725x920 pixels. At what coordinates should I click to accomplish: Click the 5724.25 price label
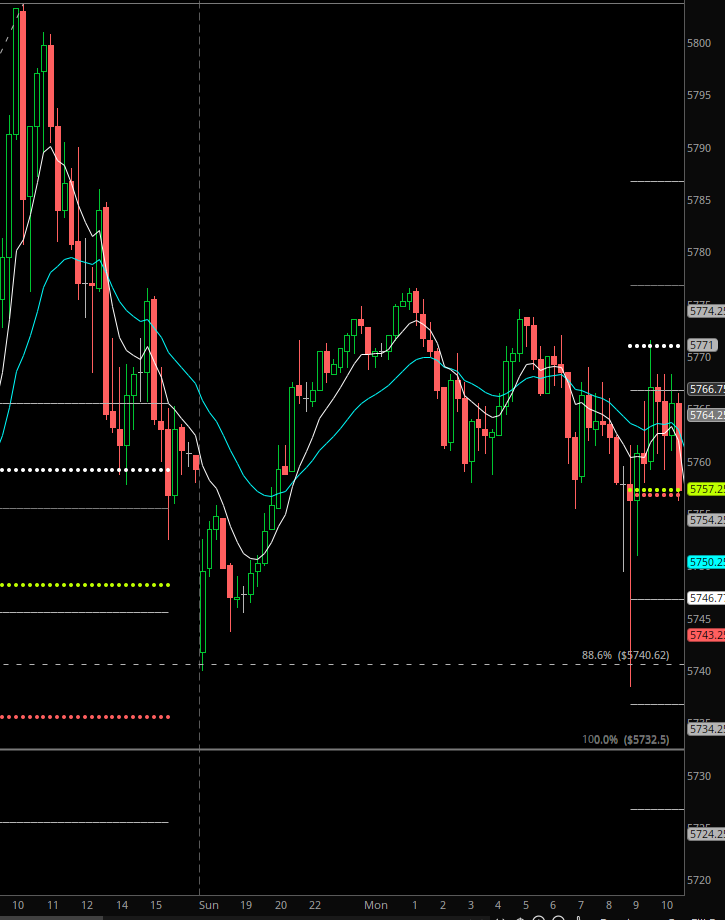(706, 834)
